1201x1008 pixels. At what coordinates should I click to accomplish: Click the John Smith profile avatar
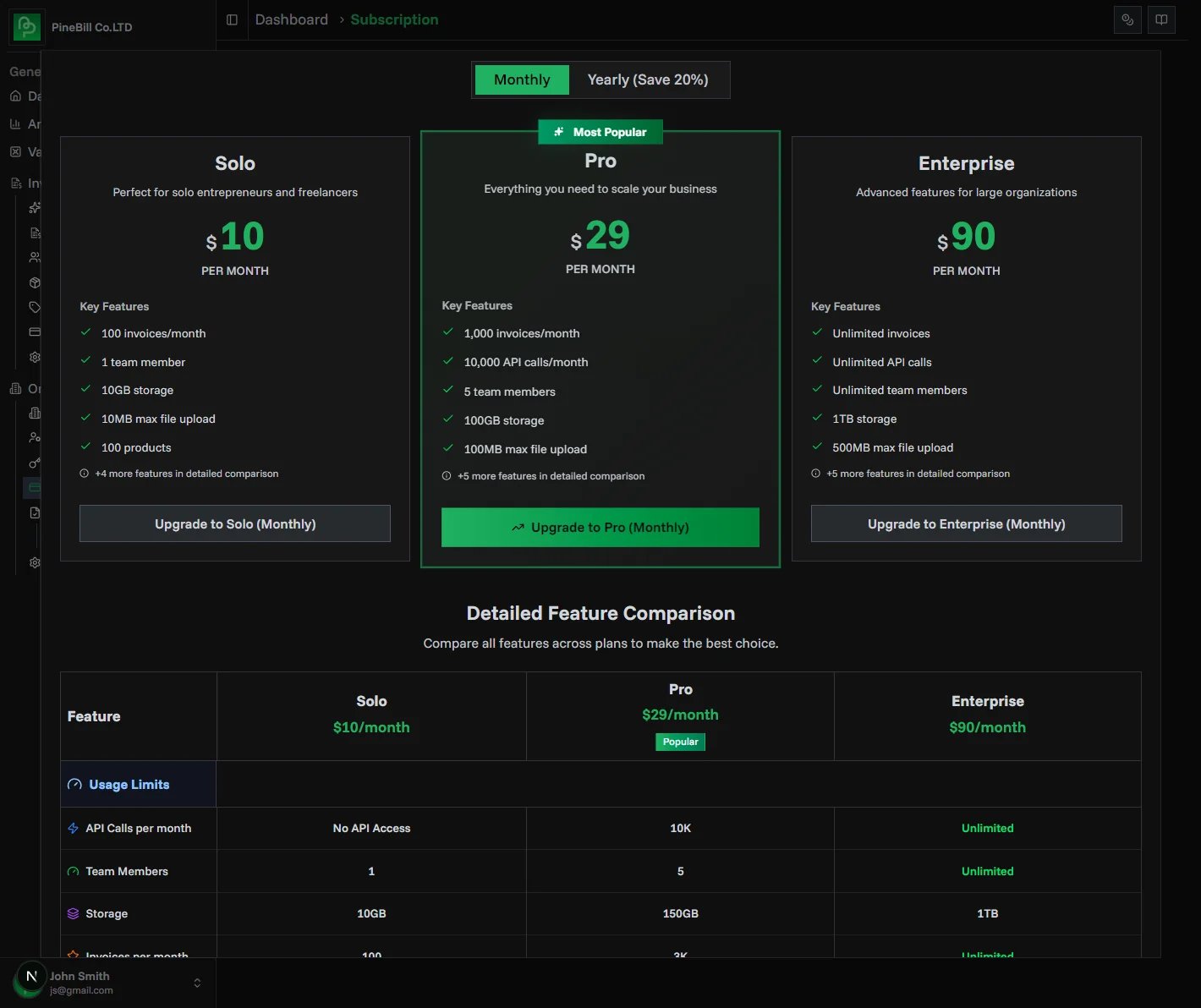30,976
